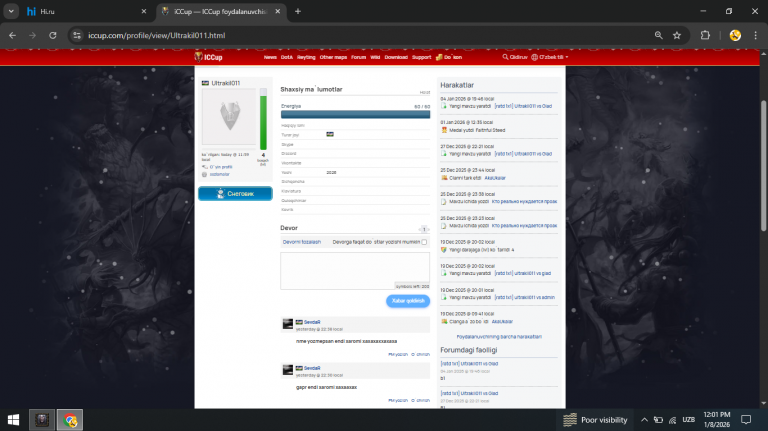Image resolution: width=768 pixels, height=431 pixels.
Task: Show hidden system tray icons
Action: pyautogui.click(x=645, y=420)
